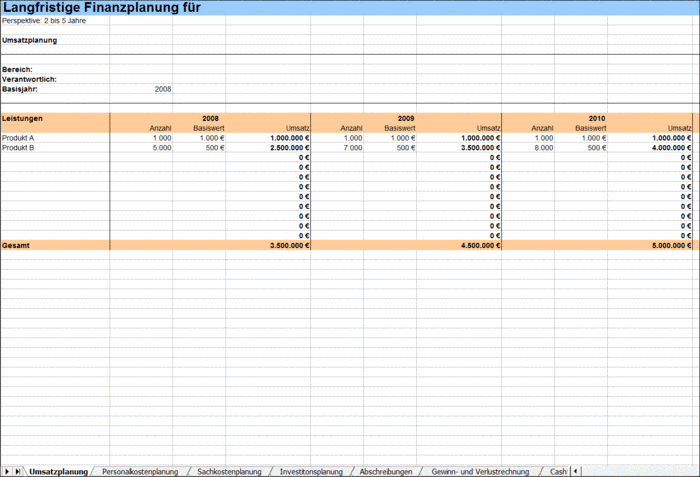Open the Personalkostenplanung sheet tab
Viewport: 700px width, 477px height.
point(140,472)
